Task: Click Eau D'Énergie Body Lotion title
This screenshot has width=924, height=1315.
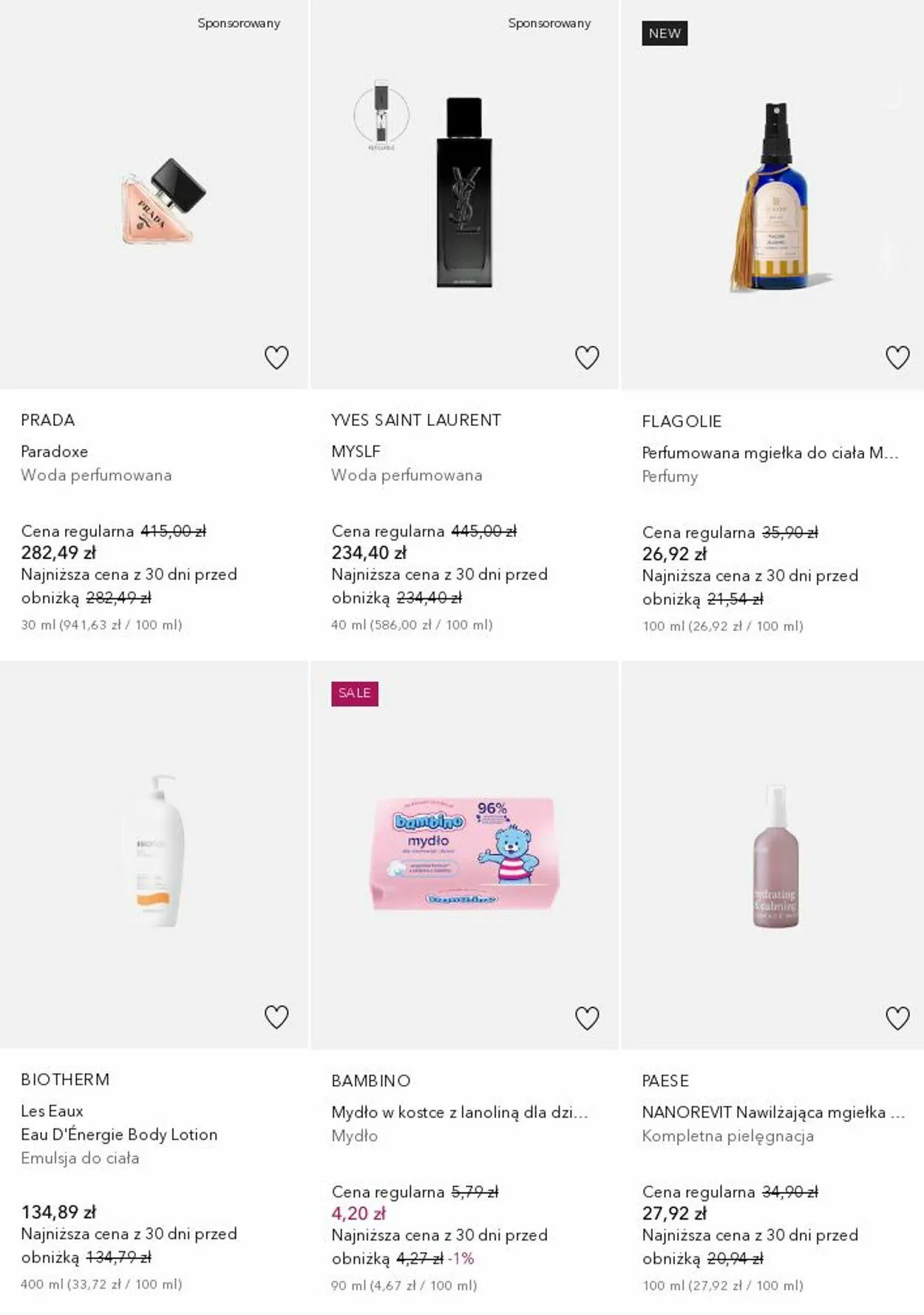Action: coord(119,1135)
